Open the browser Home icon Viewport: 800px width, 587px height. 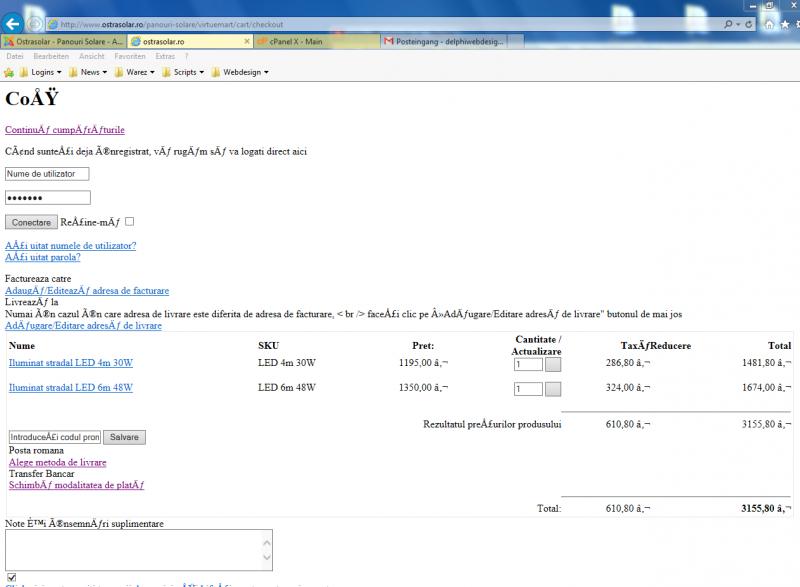coord(768,23)
